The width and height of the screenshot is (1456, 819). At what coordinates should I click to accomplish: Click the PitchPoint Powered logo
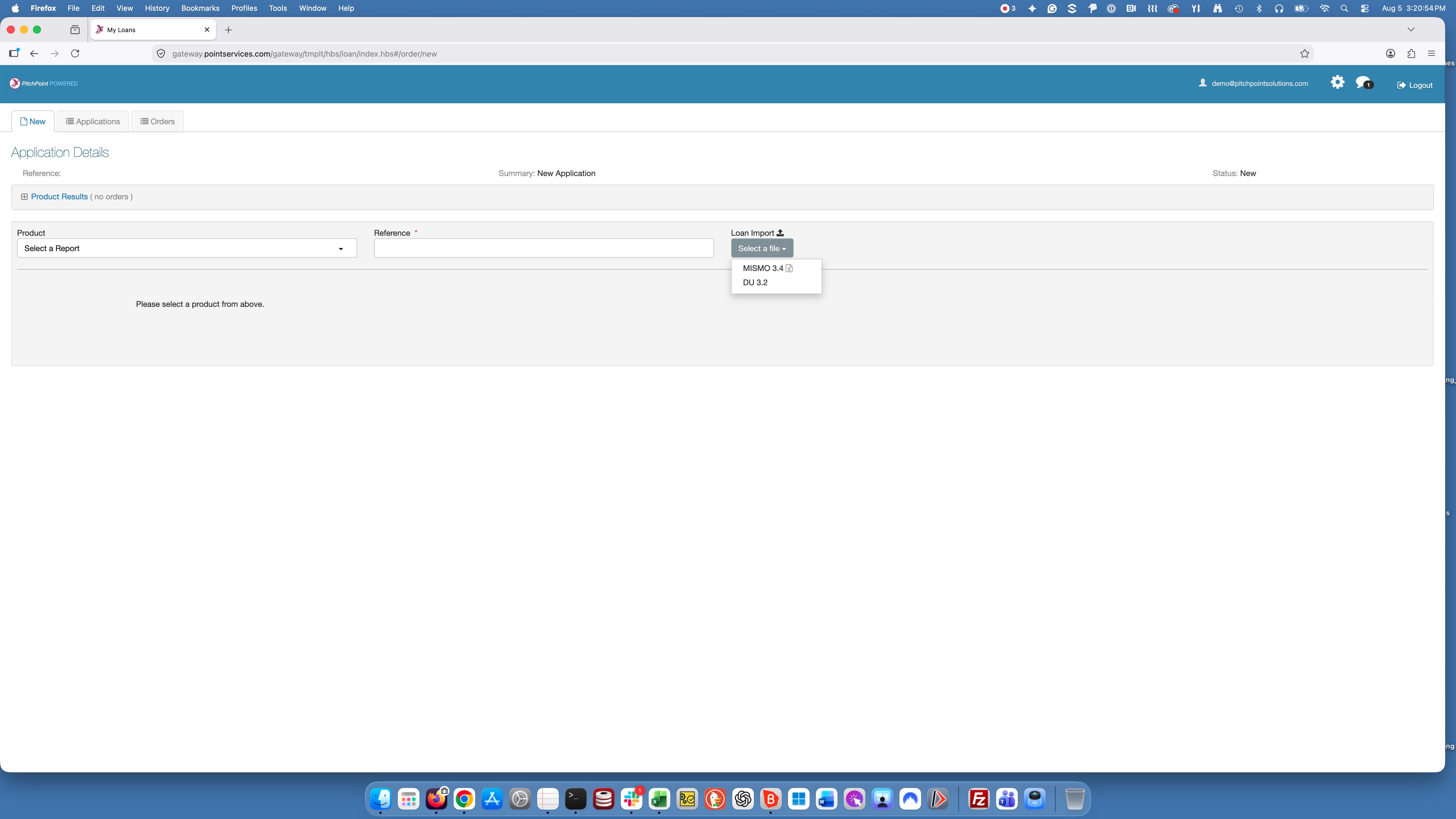pos(44,83)
